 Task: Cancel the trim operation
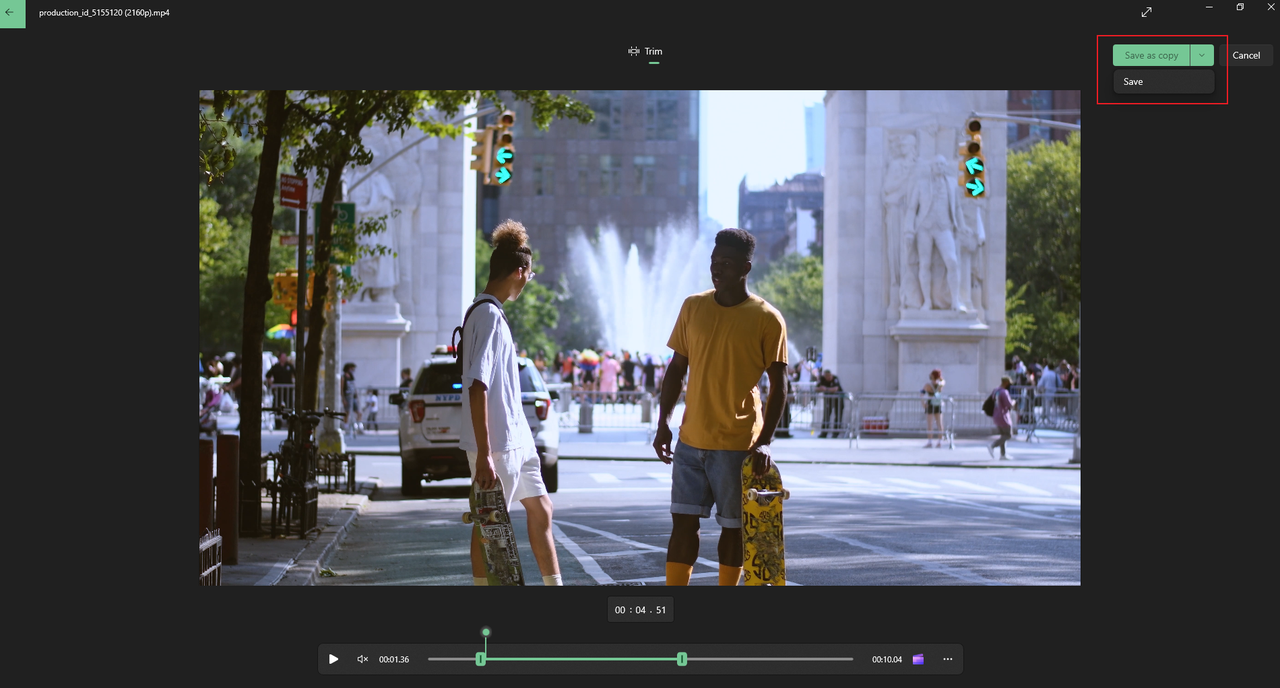(1246, 56)
